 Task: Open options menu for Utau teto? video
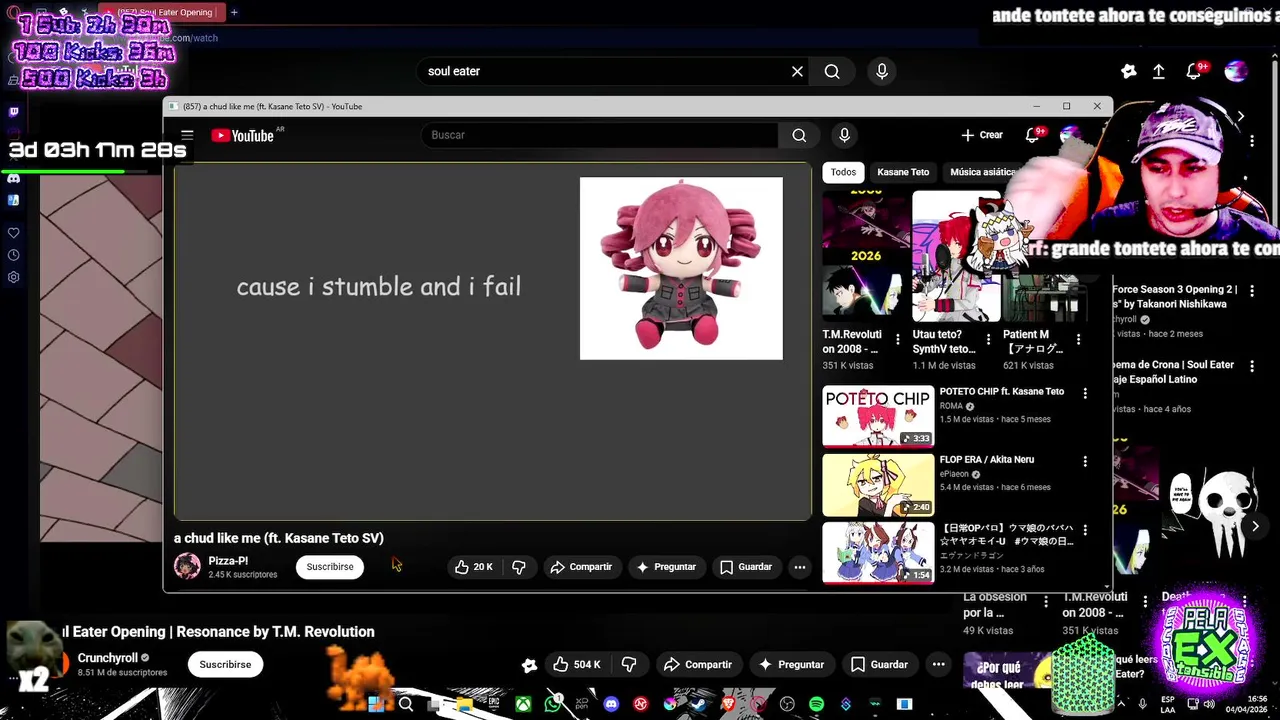(988, 340)
